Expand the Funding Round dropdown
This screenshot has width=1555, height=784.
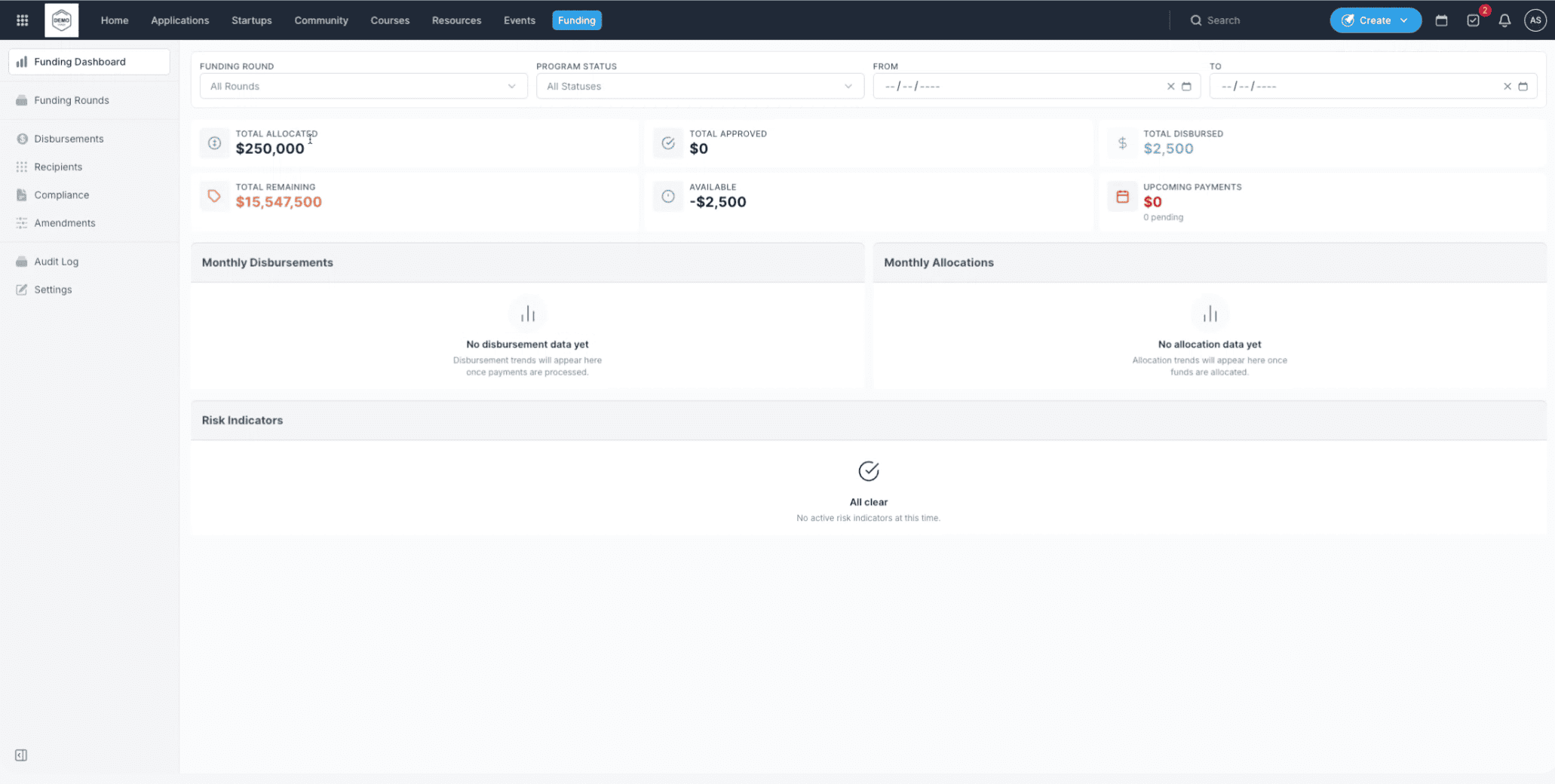363,87
